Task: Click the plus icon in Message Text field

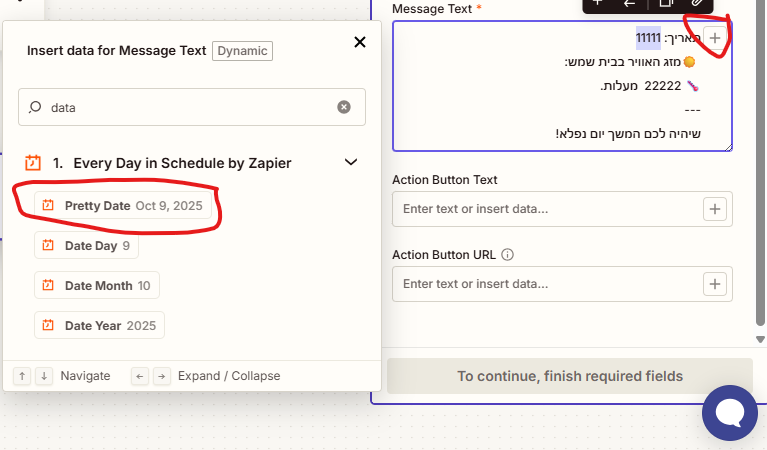Action: pos(714,37)
